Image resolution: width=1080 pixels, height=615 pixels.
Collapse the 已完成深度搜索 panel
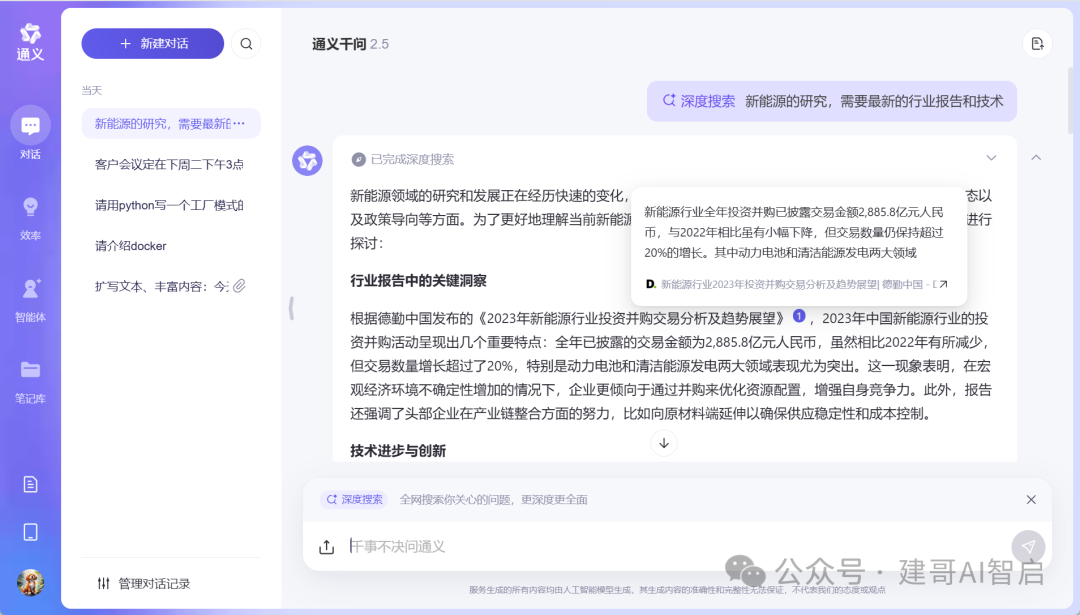[991, 158]
